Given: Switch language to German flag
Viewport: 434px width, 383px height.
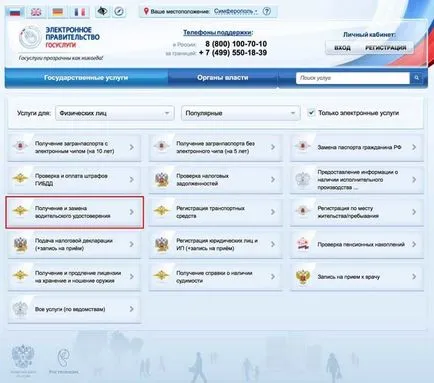Looking at the screenshot, I should coord(58,12).
